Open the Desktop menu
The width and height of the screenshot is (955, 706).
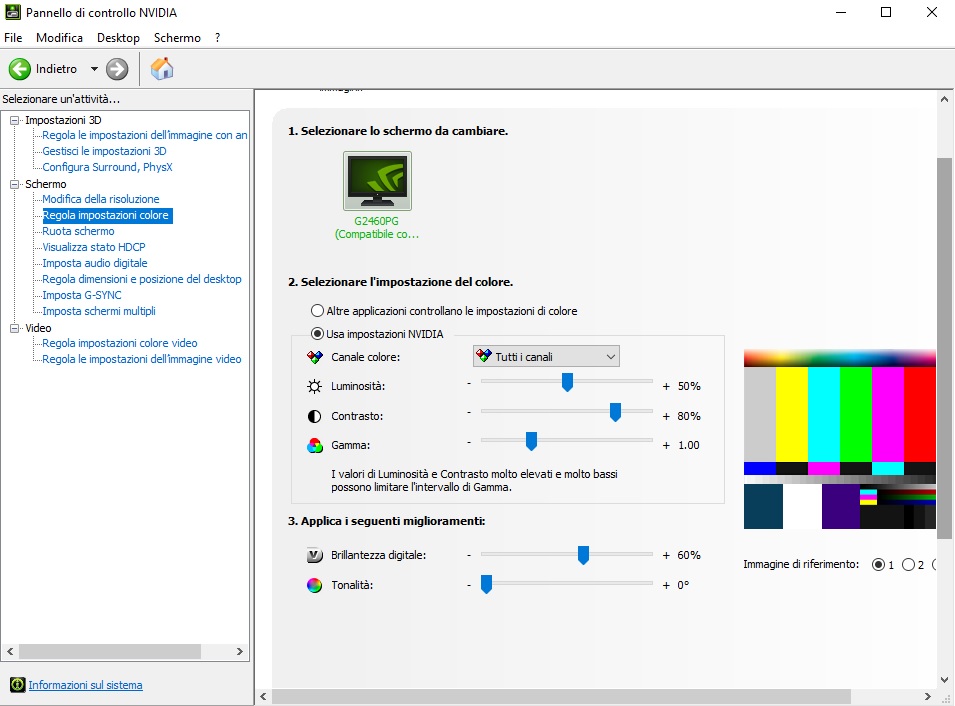(x=118, y=38)
